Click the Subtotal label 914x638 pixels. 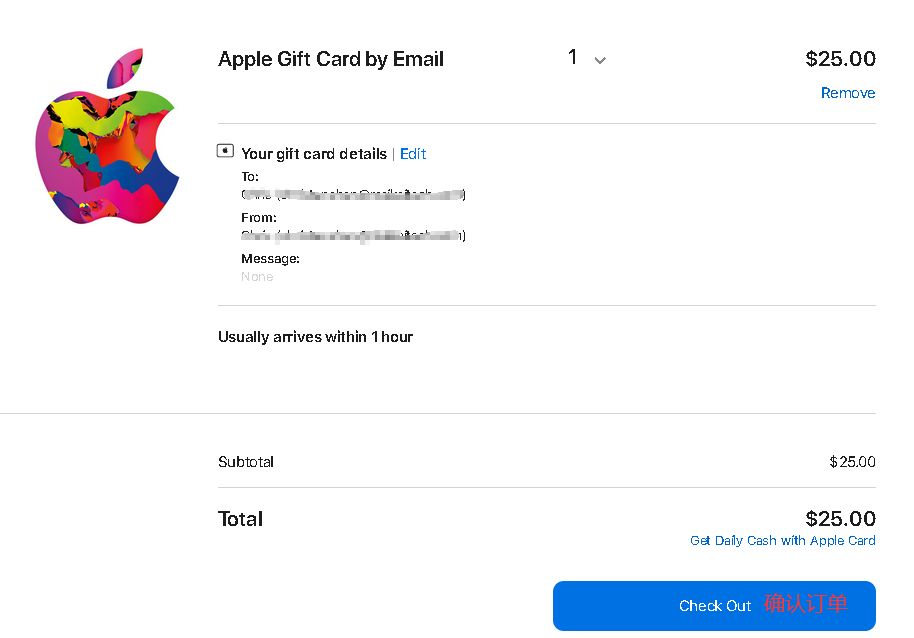pos(246,462)
